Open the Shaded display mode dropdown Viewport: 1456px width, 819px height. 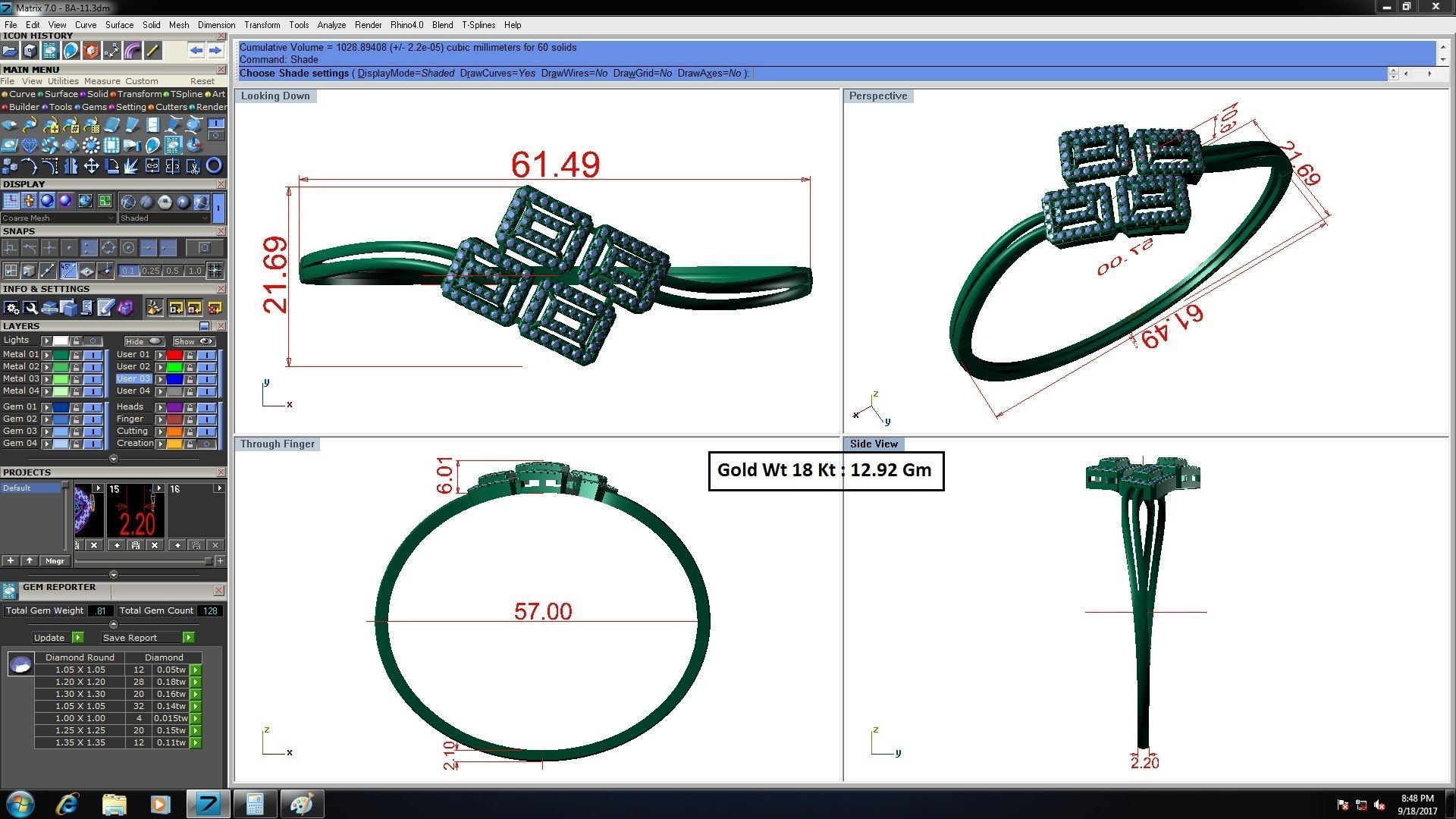point(164,218)
